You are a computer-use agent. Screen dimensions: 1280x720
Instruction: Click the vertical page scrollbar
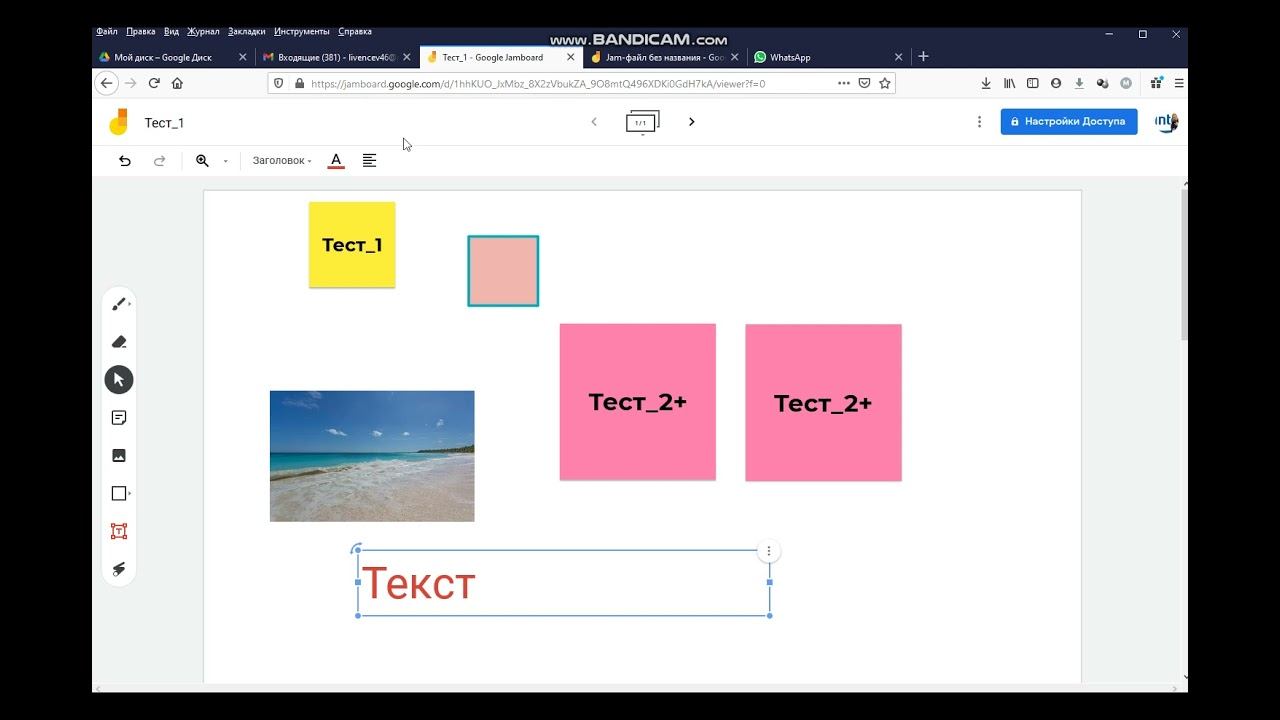pyautogui.click(x=1185, y=265)
